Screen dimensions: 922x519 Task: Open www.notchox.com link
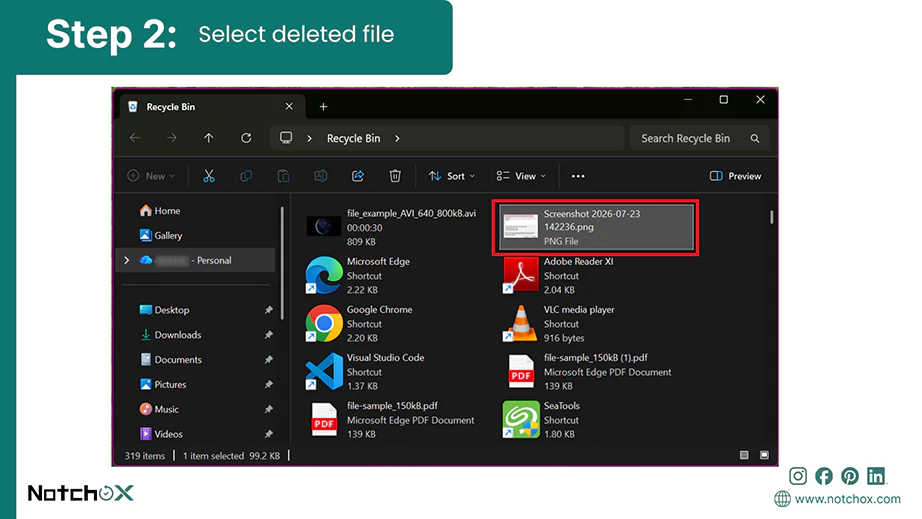click(847, 498)
